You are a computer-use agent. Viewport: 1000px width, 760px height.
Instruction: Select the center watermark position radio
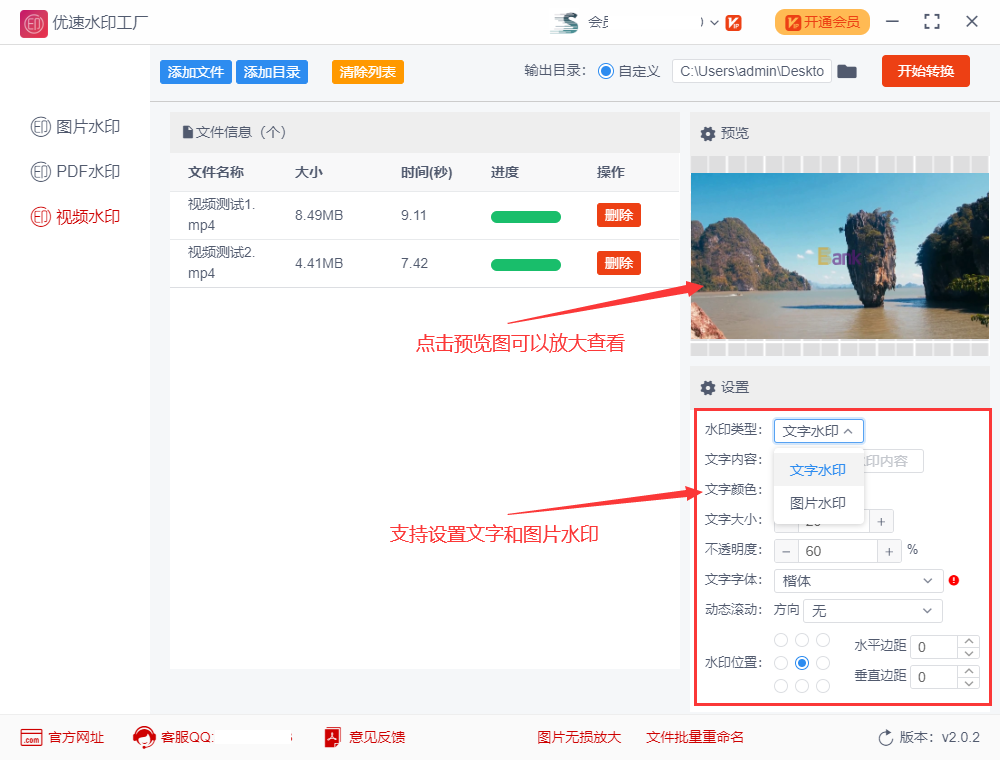click(x=801, y=662)
